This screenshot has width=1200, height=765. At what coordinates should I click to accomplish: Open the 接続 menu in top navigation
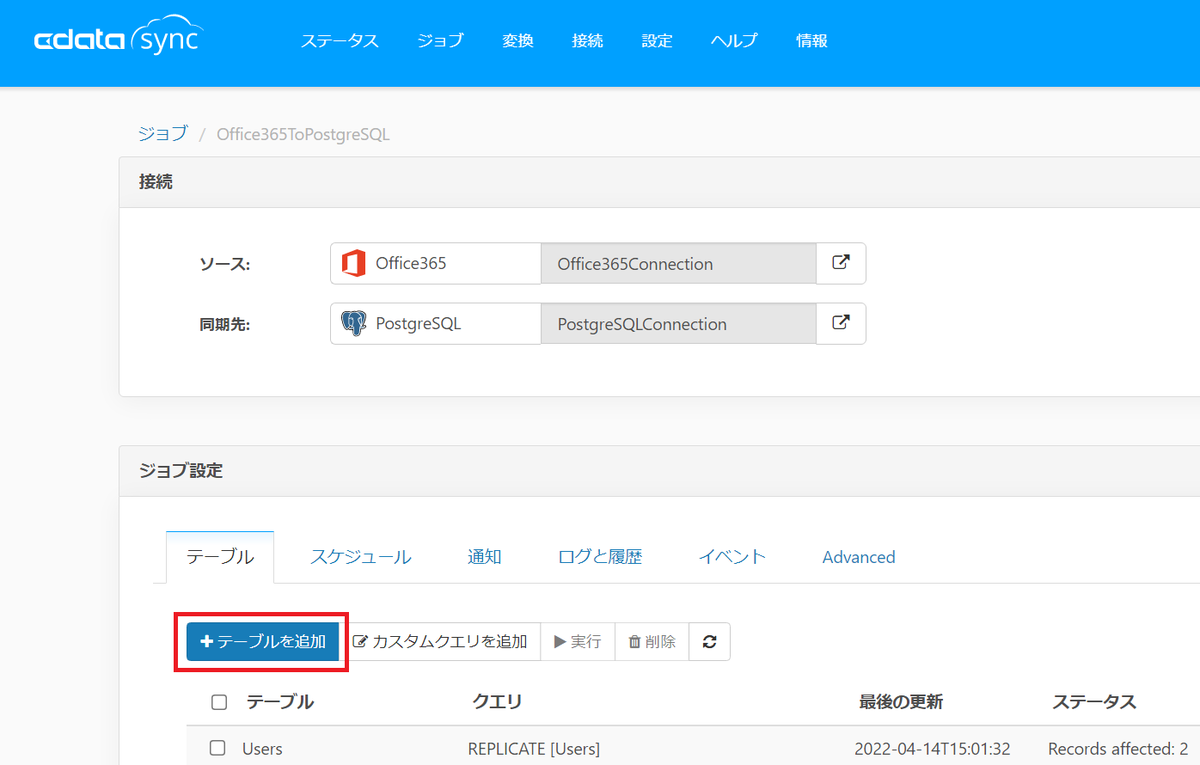pyautogui.click(x=587, y=41)
